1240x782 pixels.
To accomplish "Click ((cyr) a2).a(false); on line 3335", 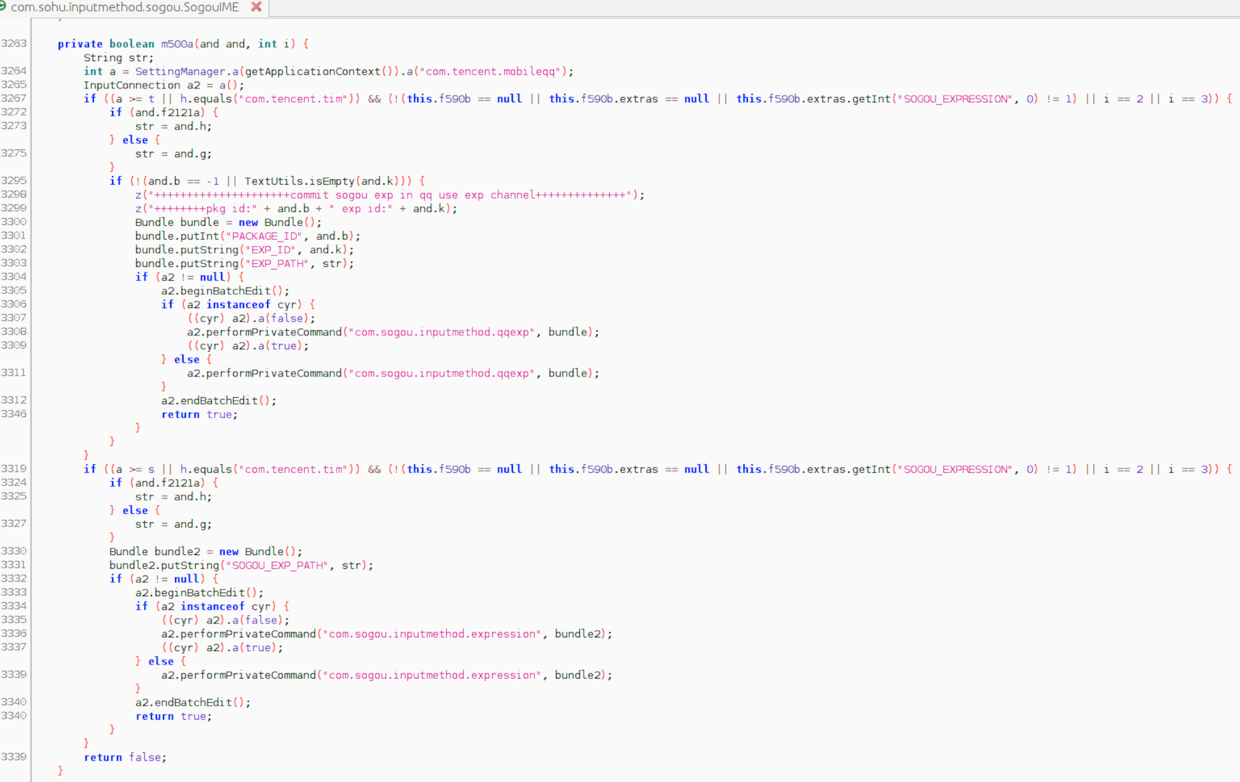I will 225,620.
